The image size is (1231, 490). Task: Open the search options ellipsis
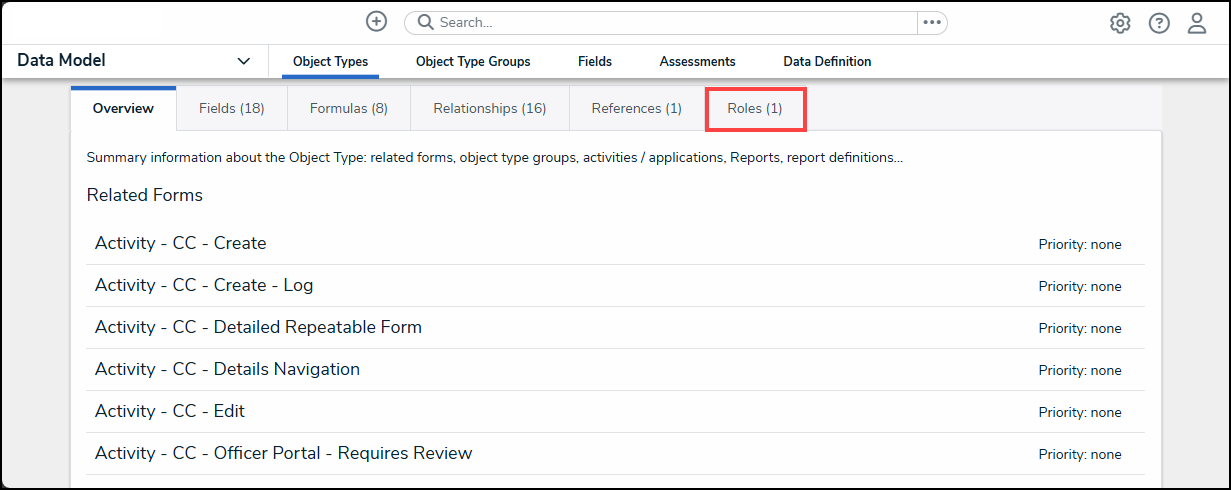pos(932,22)
